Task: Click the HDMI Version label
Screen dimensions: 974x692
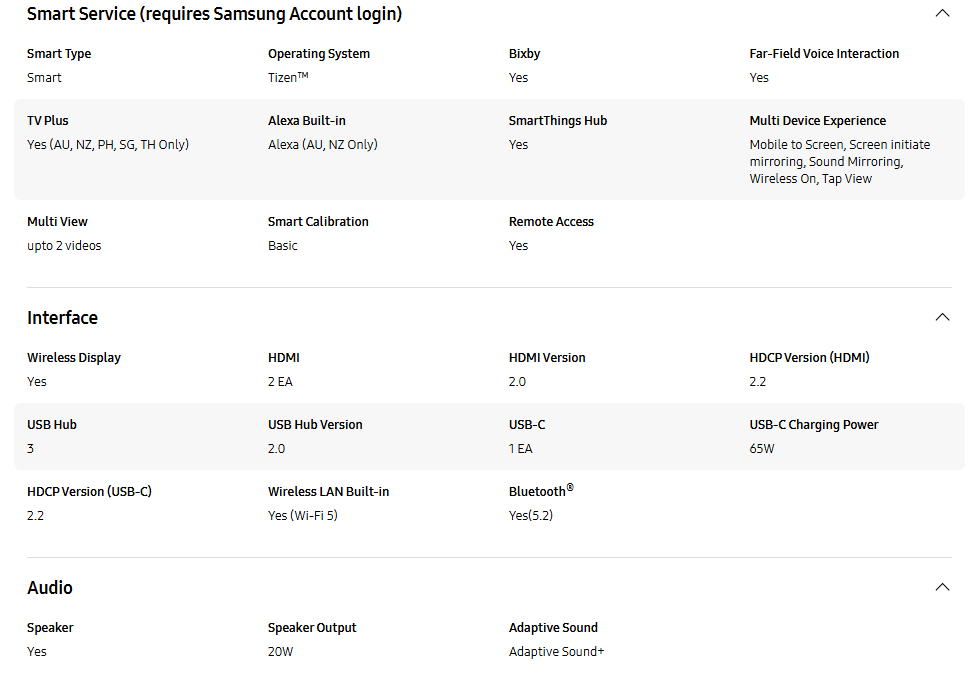Action: pos(547,358)
